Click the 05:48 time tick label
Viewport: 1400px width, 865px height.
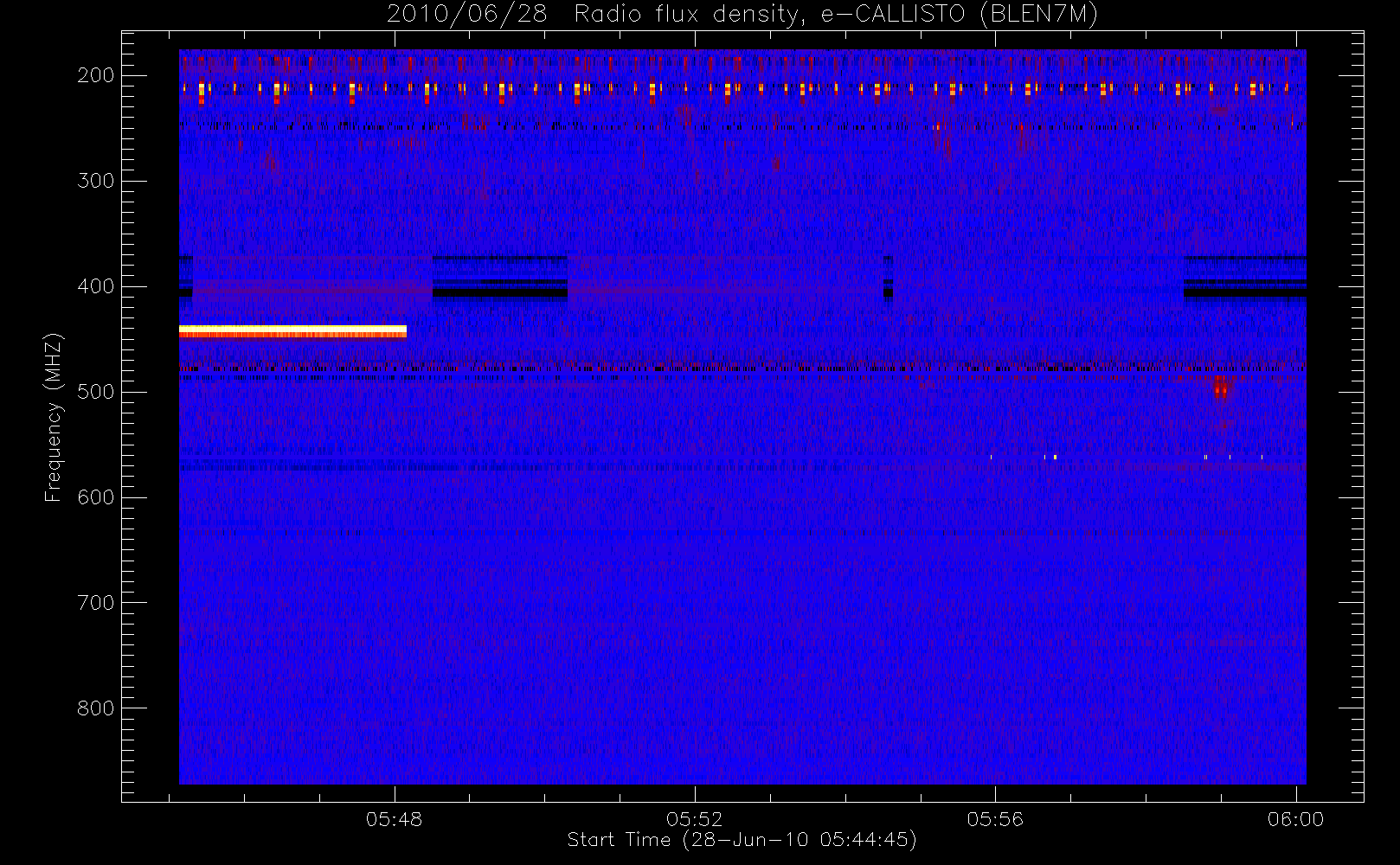coord(394,819)
